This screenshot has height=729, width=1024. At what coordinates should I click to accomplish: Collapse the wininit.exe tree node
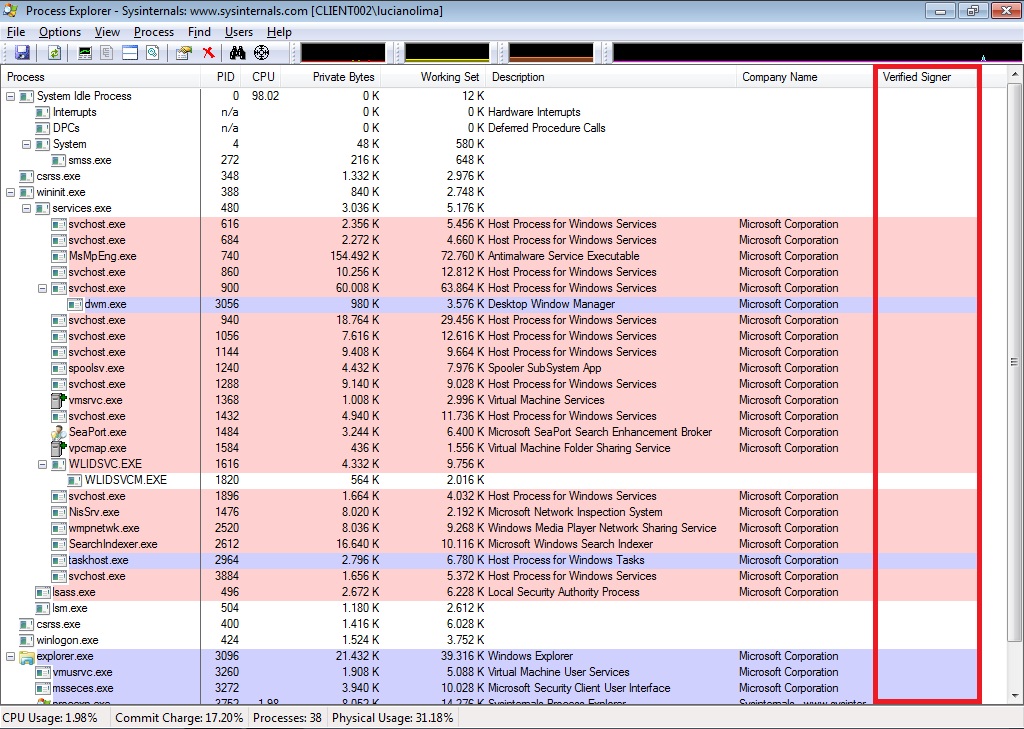click(10, 192)
